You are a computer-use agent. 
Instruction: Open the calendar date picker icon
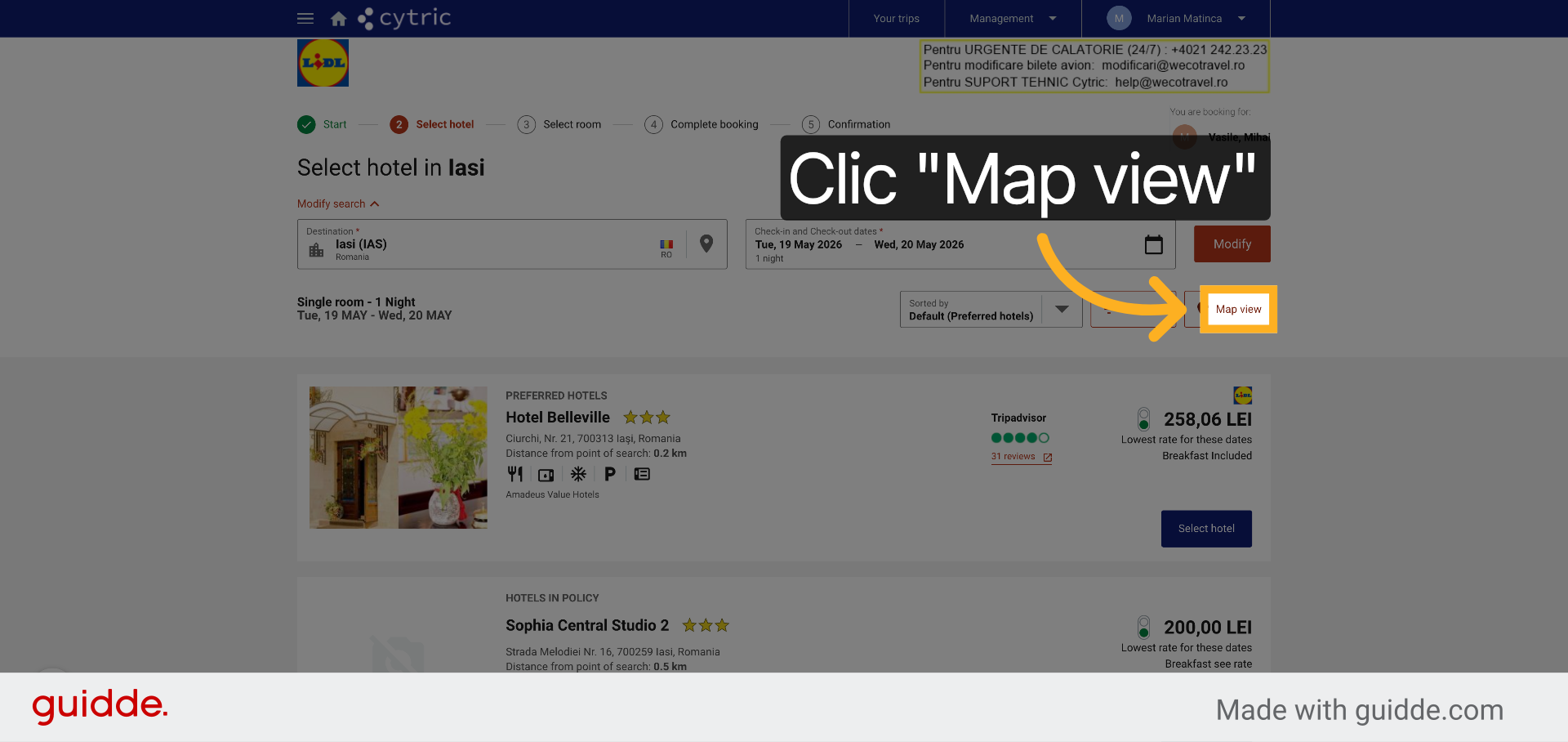click(1153, 244)
